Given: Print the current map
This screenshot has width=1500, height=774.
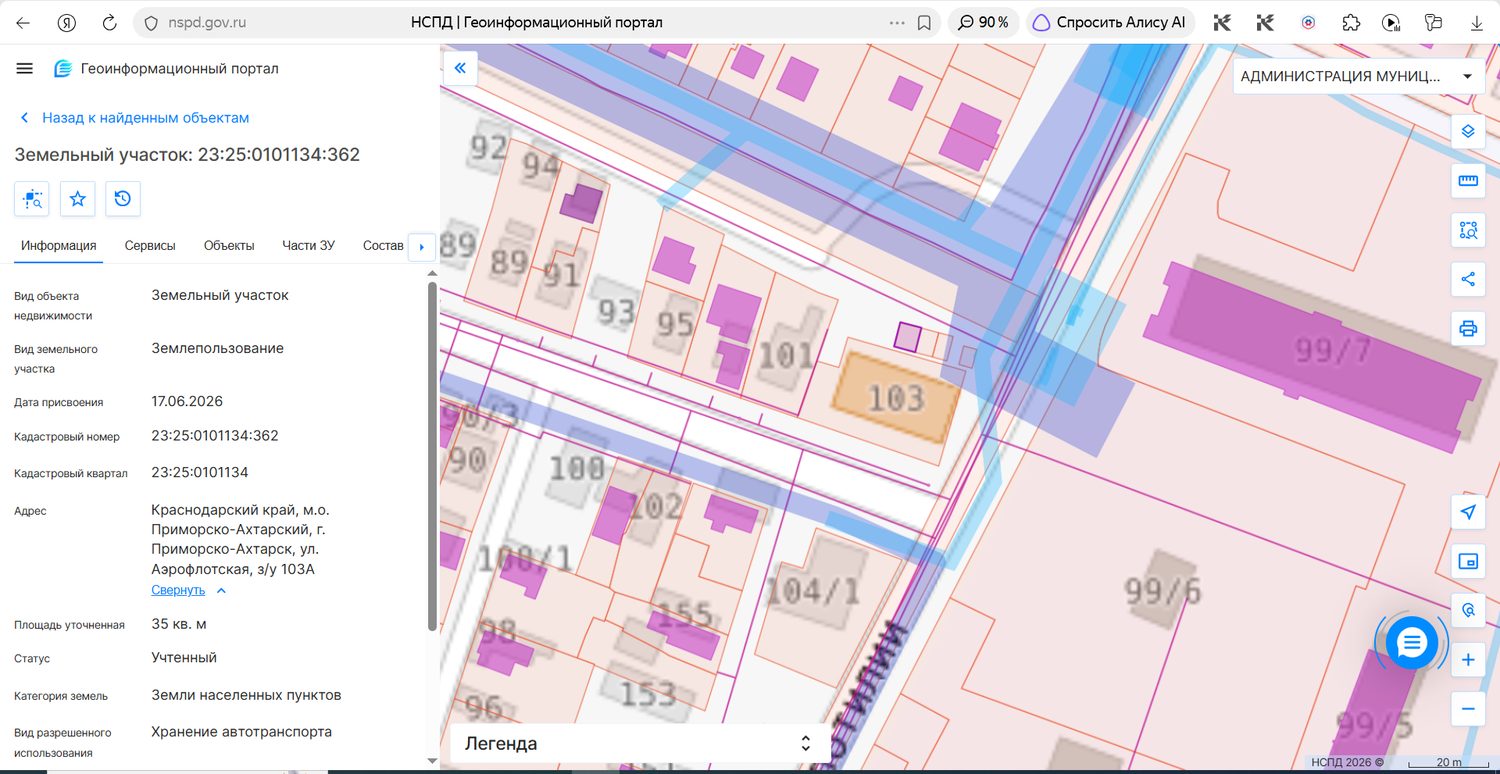Looking at the screenshot, I should click(x=1468, y=328).
